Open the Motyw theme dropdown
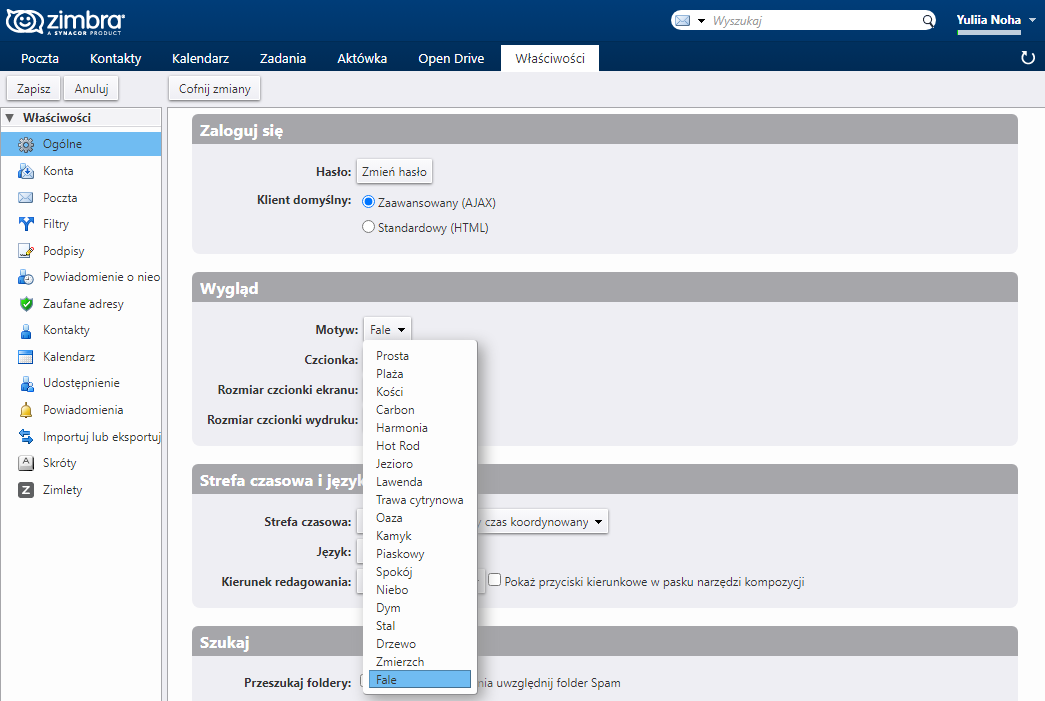Viewport: 1045px width, 701px height. [387, 329]
